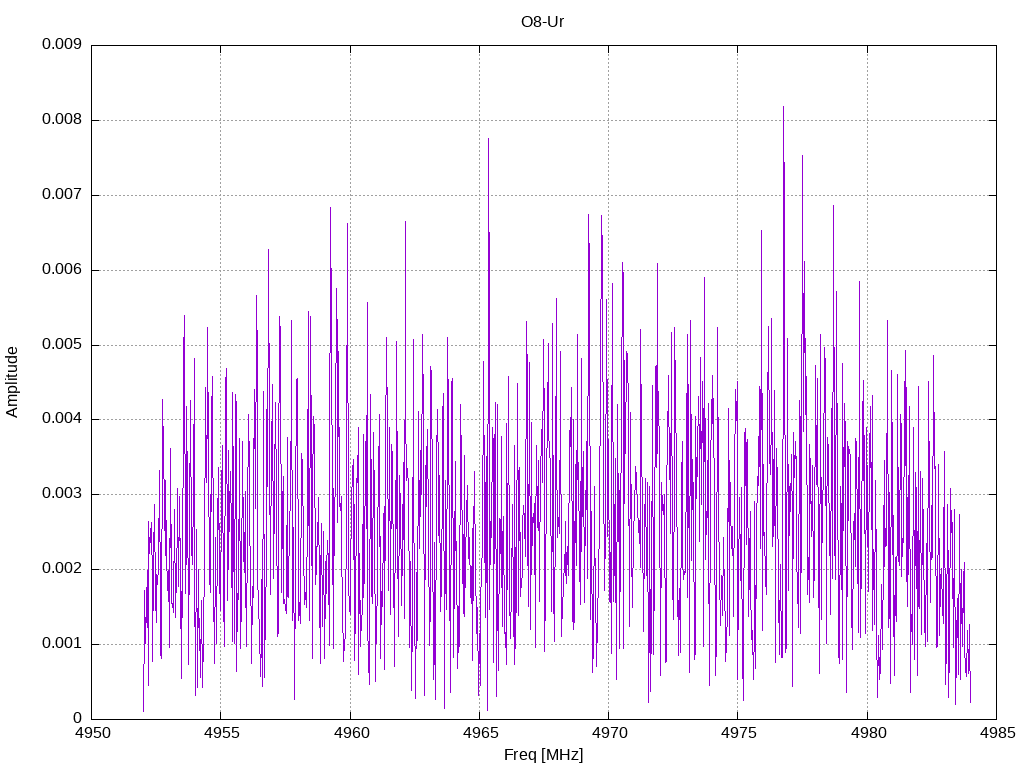Click y-axis tick label 0.003
Image resolution: width=1024 pixels, height=768 pixels.
point(62,494)
